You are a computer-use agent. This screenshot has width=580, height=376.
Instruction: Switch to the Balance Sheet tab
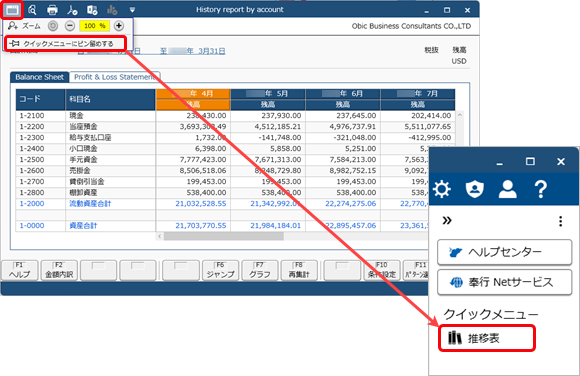click(x=40, y=77)
